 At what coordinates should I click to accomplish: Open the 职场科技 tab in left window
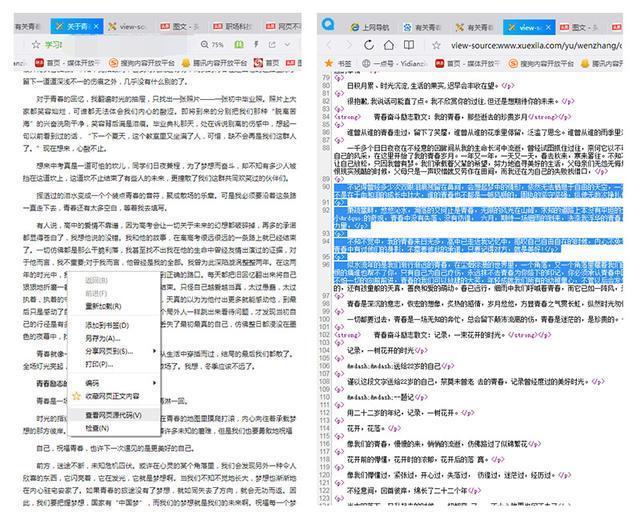point(233,27)
